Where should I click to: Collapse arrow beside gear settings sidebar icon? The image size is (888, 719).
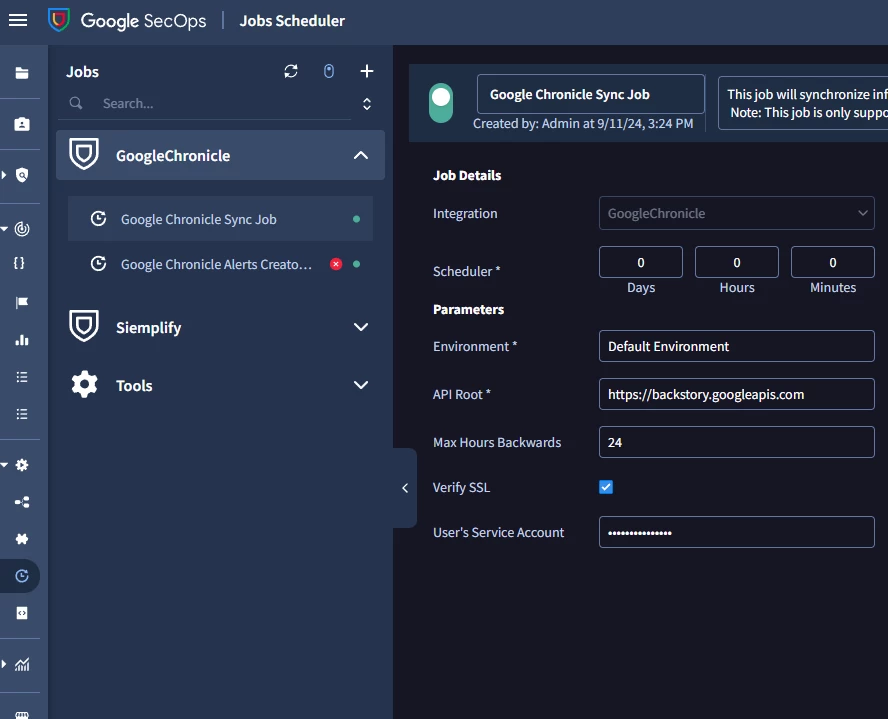[4, 465]
